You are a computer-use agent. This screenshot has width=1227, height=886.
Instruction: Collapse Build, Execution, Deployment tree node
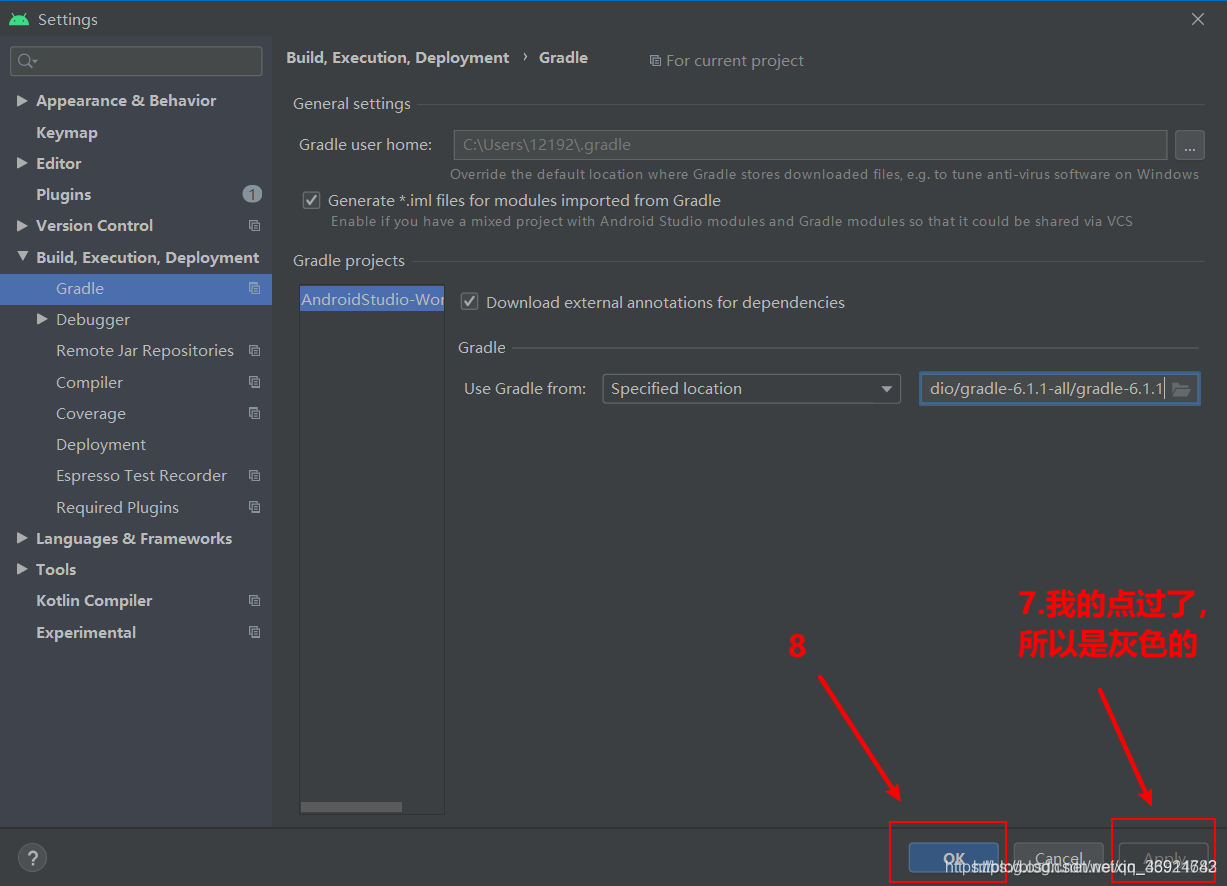22,258
